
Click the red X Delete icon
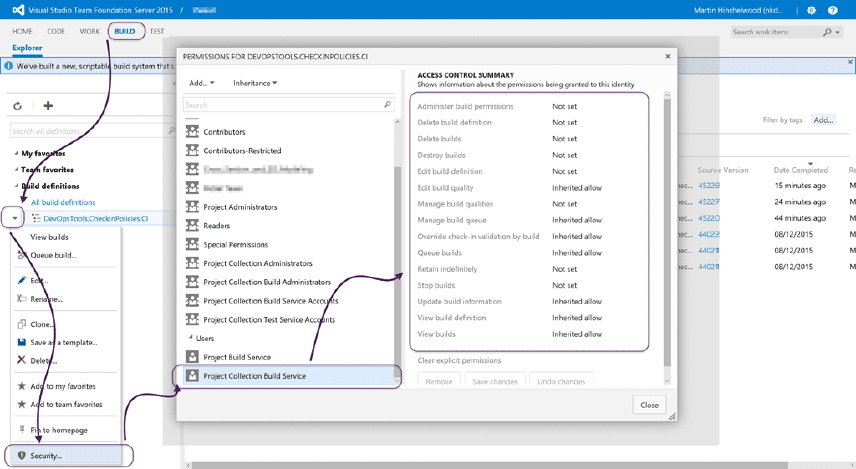21,360
